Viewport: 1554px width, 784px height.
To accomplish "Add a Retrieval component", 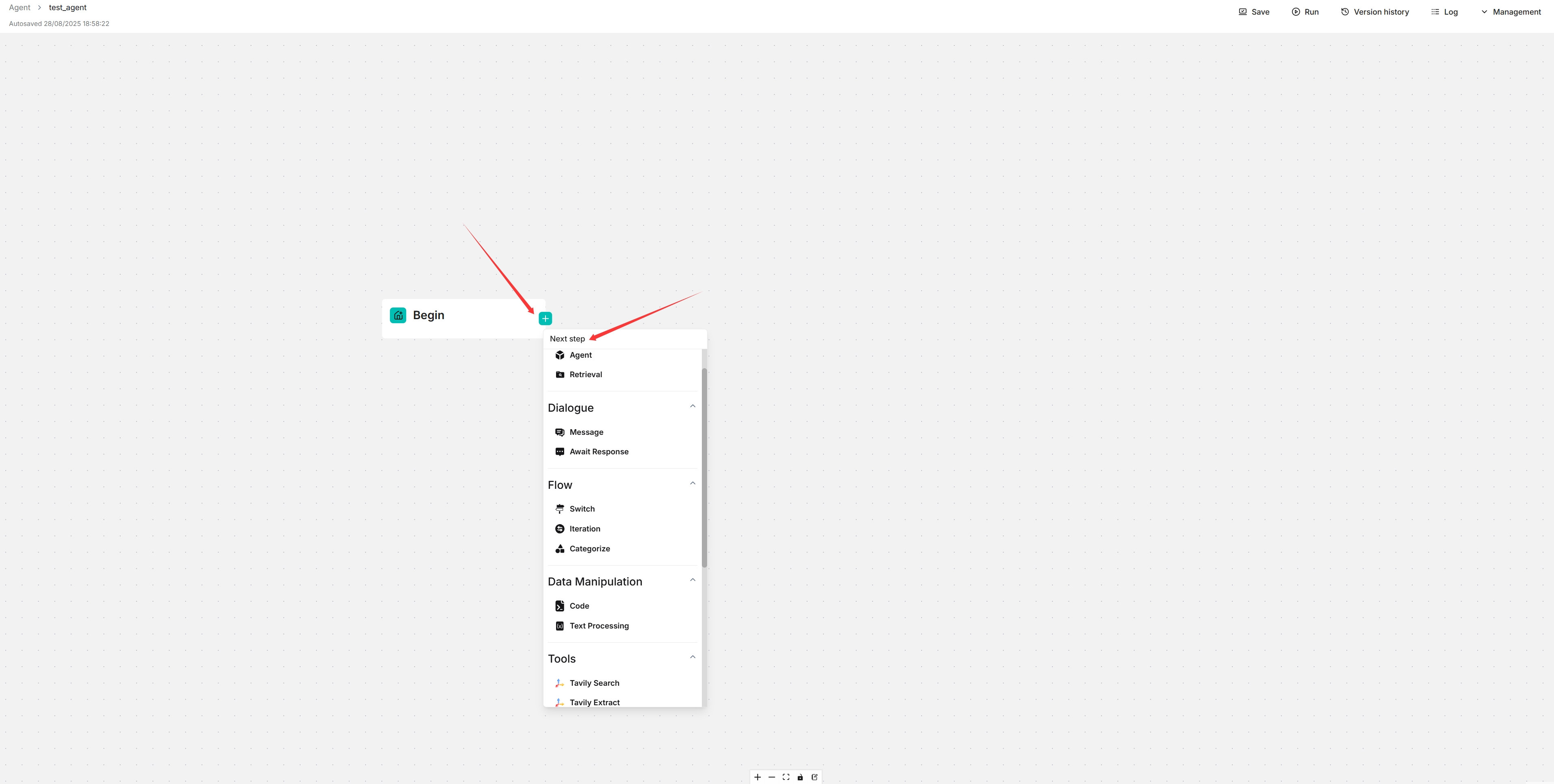I will click(x=585, y=374).
